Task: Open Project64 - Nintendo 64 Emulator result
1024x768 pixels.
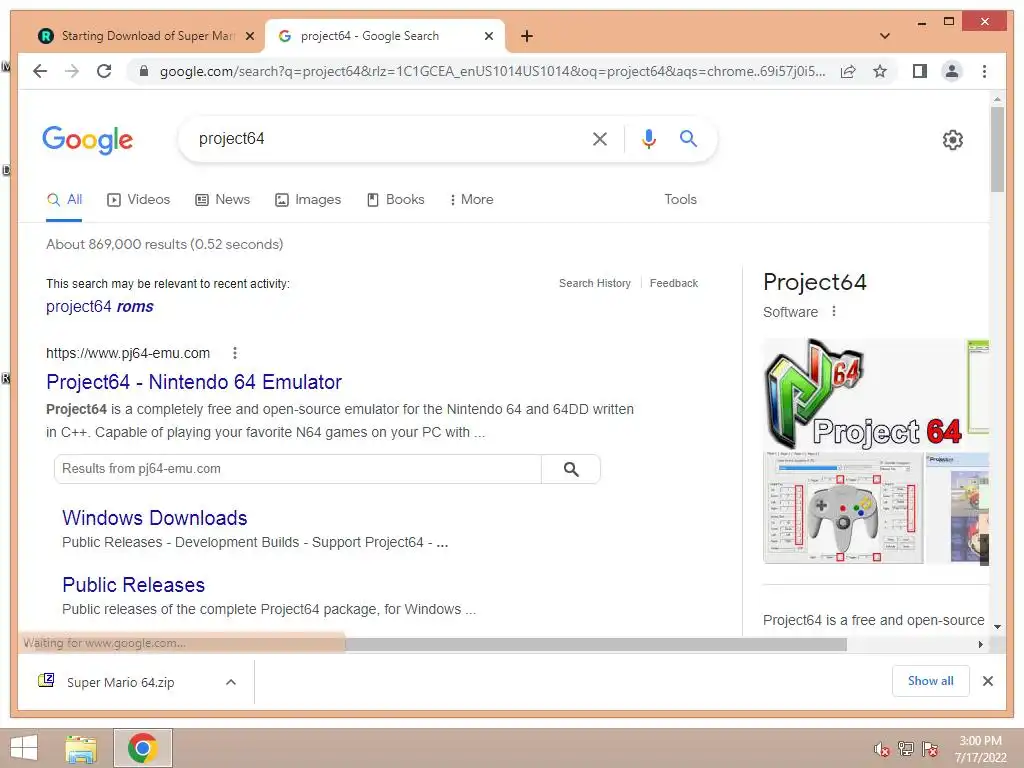Action: 194,382
